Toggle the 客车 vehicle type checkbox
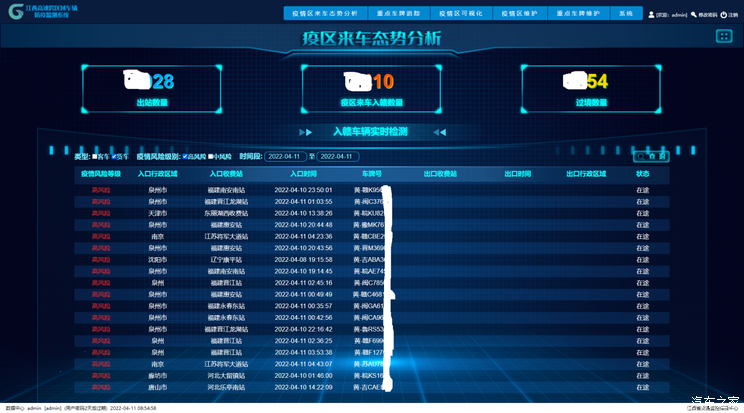 (94, 157)
